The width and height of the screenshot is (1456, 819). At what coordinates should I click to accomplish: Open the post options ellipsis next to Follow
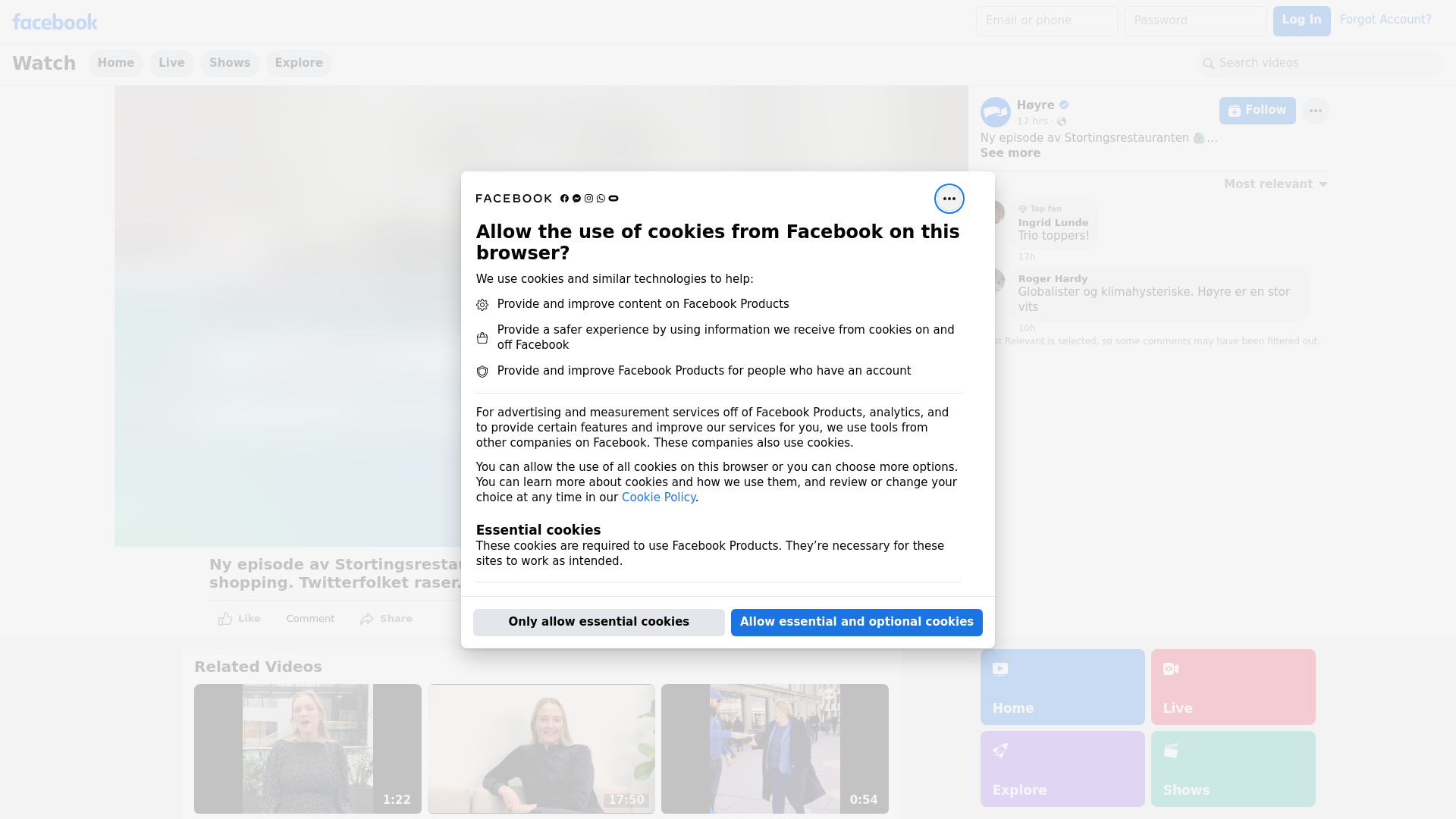pos(1315,111)
